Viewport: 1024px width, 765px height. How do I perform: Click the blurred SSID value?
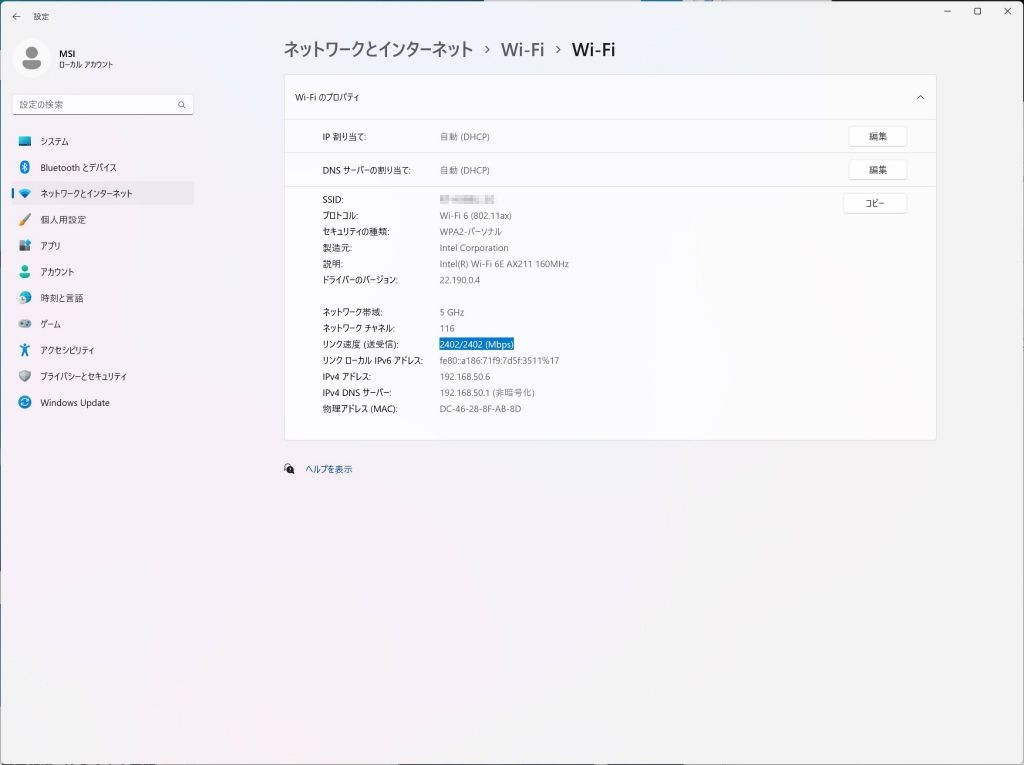[x=467, y=199]
